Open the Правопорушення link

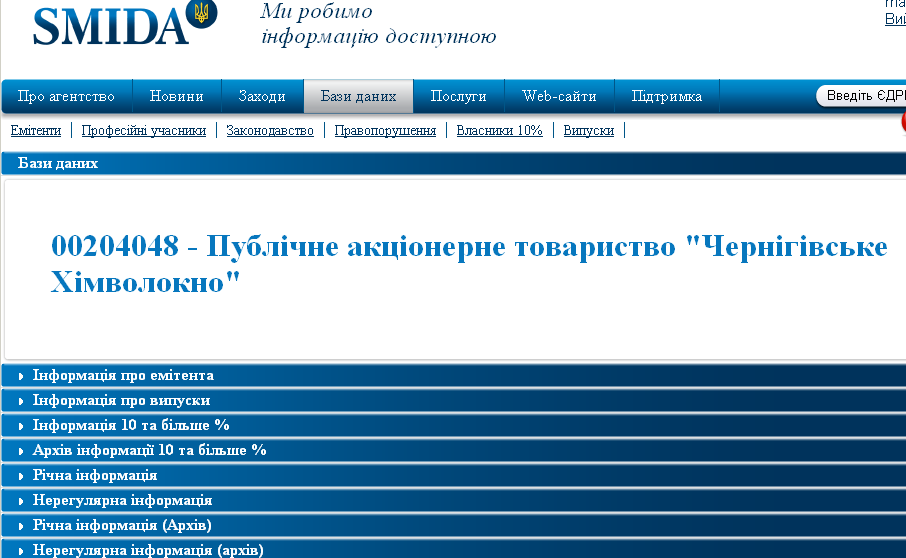tap(385, 131)
